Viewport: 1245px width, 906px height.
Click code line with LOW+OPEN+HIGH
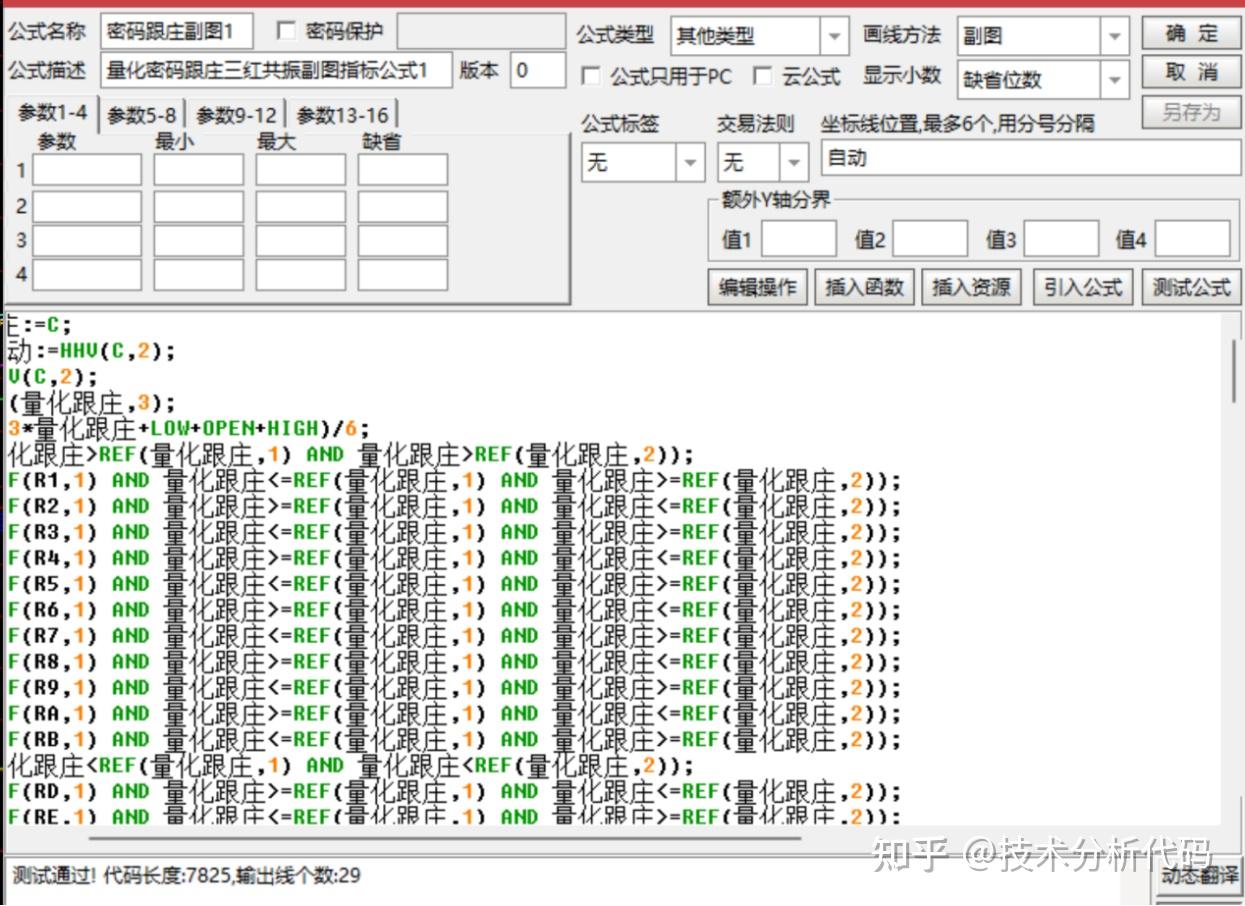(188, 429)
